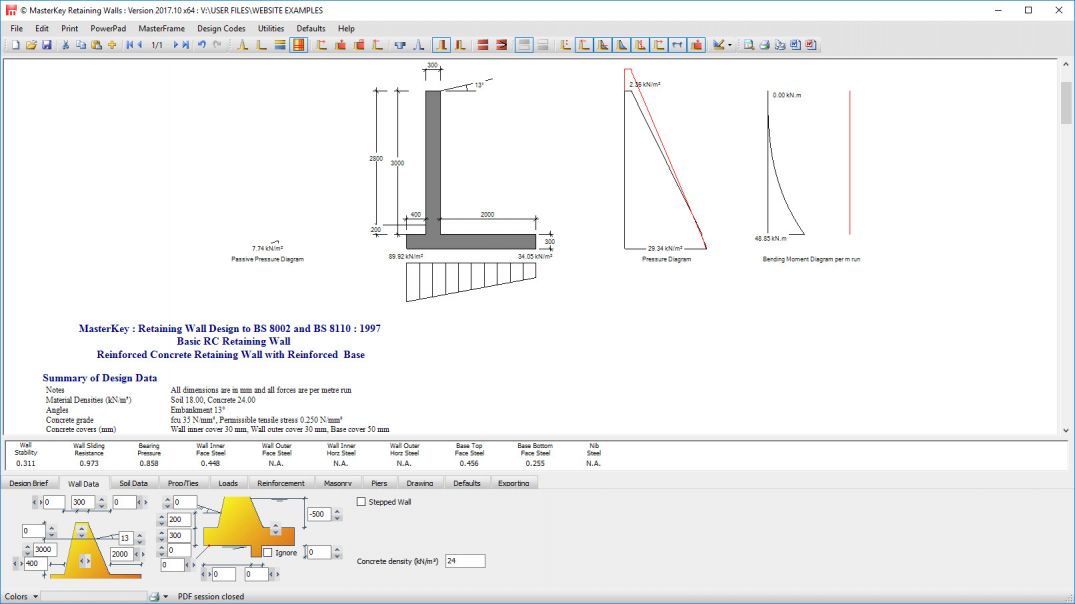Viewport: 1075px width, 604px height.
Task: Click the field showing -500
Action: pos(318,514)
